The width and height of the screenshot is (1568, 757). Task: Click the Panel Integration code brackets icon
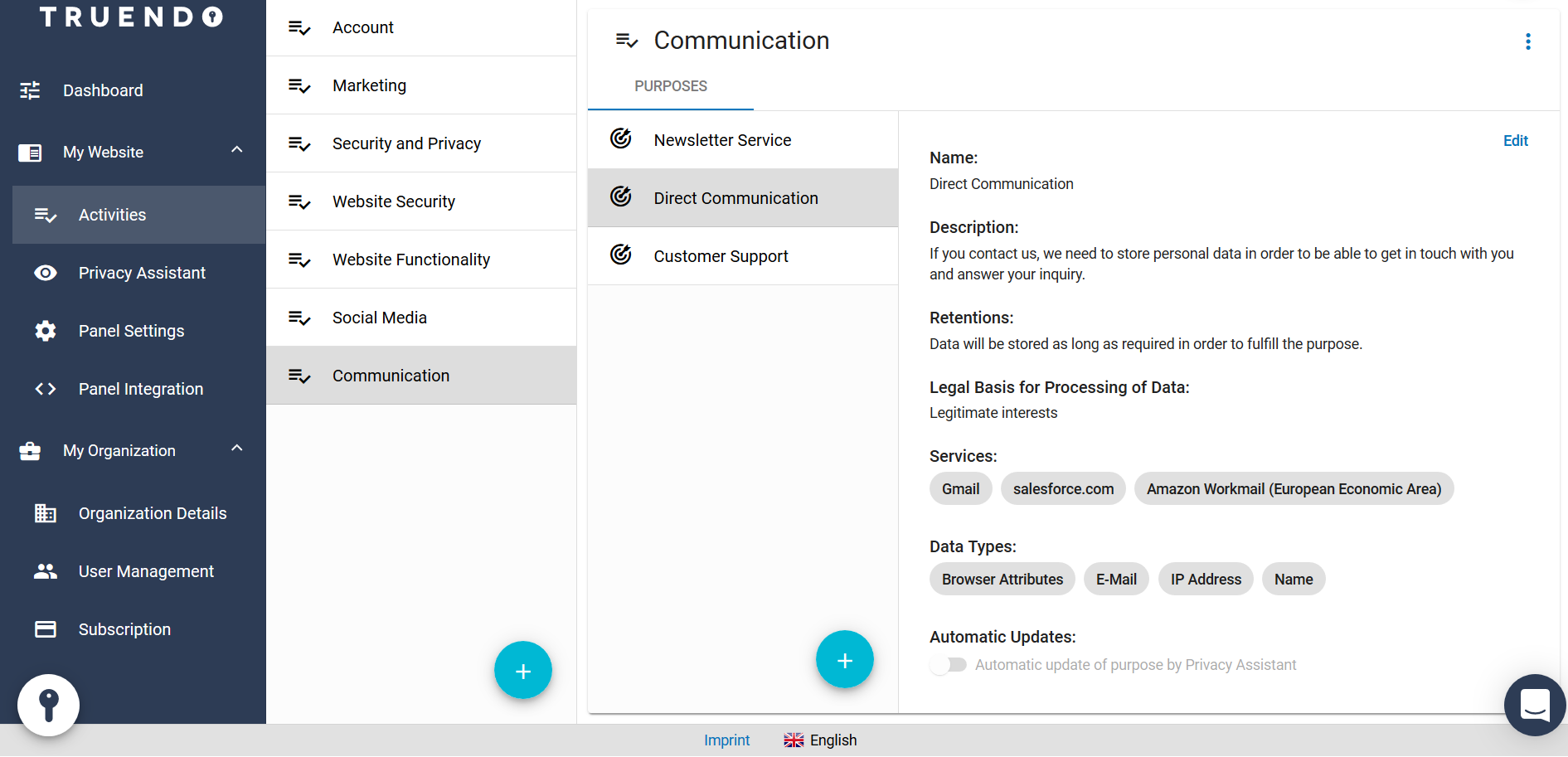click(x=46, y=389)
